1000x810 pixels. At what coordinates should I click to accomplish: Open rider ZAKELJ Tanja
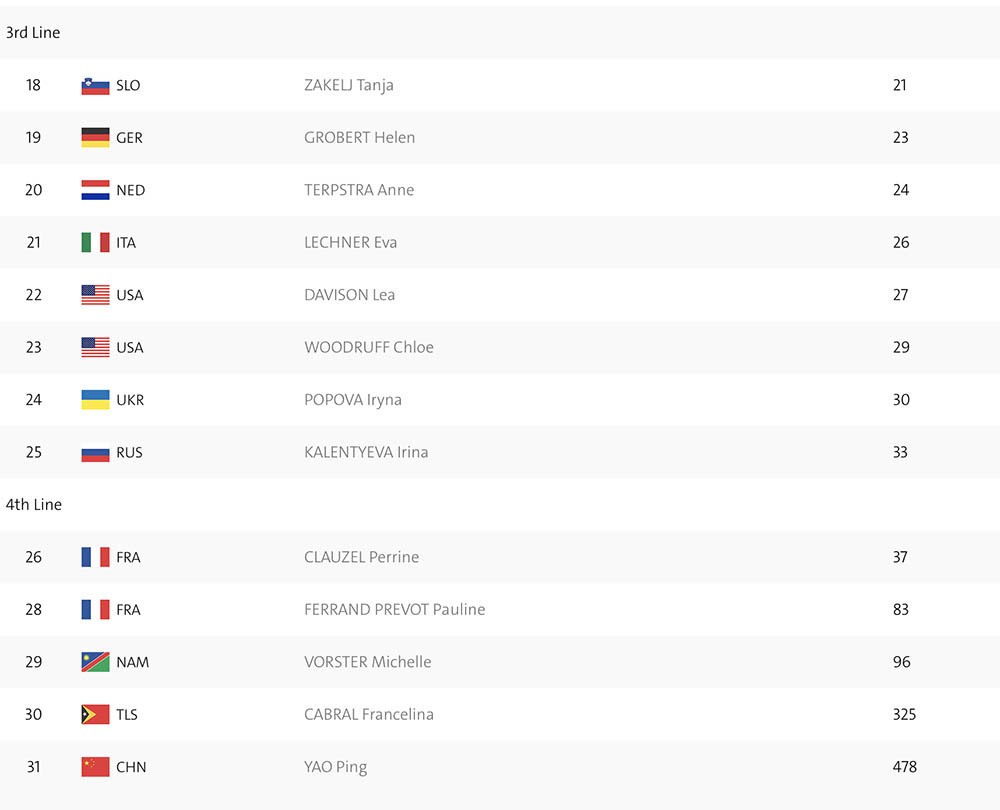[349, 85]
